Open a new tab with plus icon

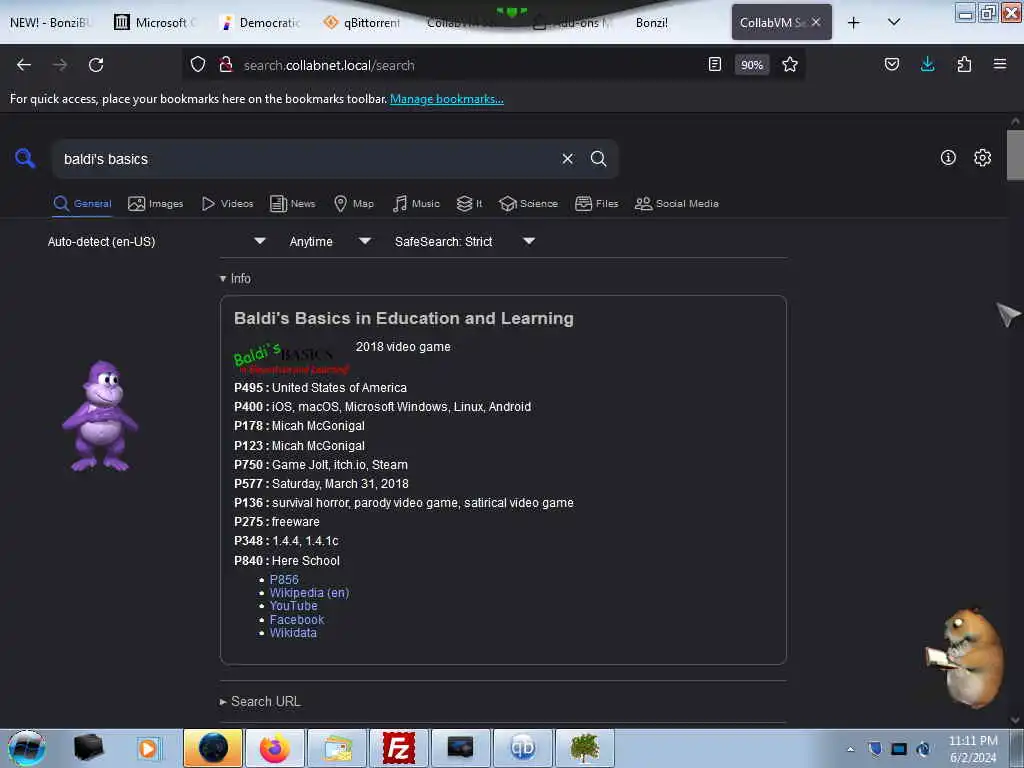pyautogui.click(x=854, y=23)
